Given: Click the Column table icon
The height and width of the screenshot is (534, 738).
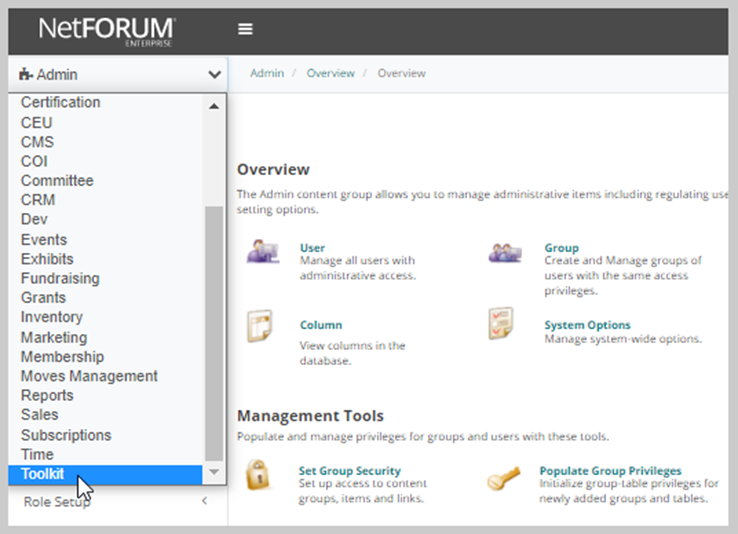Looking at the screenshot, I should 260,326.
